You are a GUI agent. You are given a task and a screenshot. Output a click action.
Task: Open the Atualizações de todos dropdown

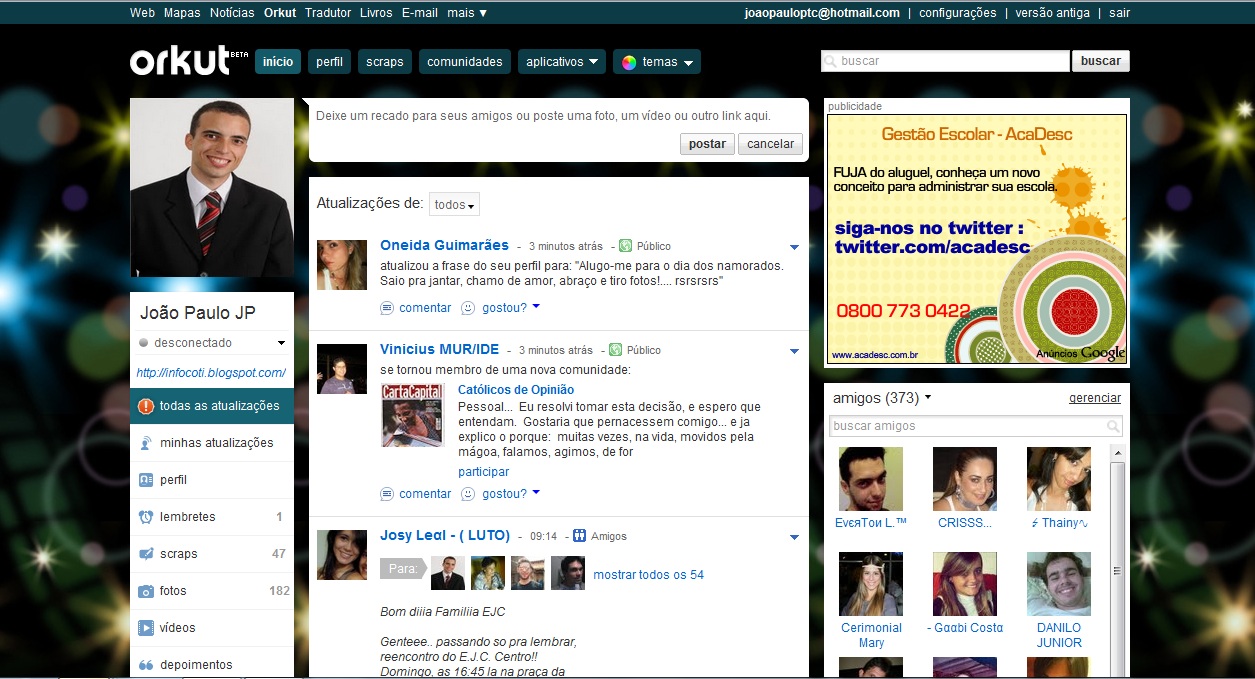click(454, 204)
